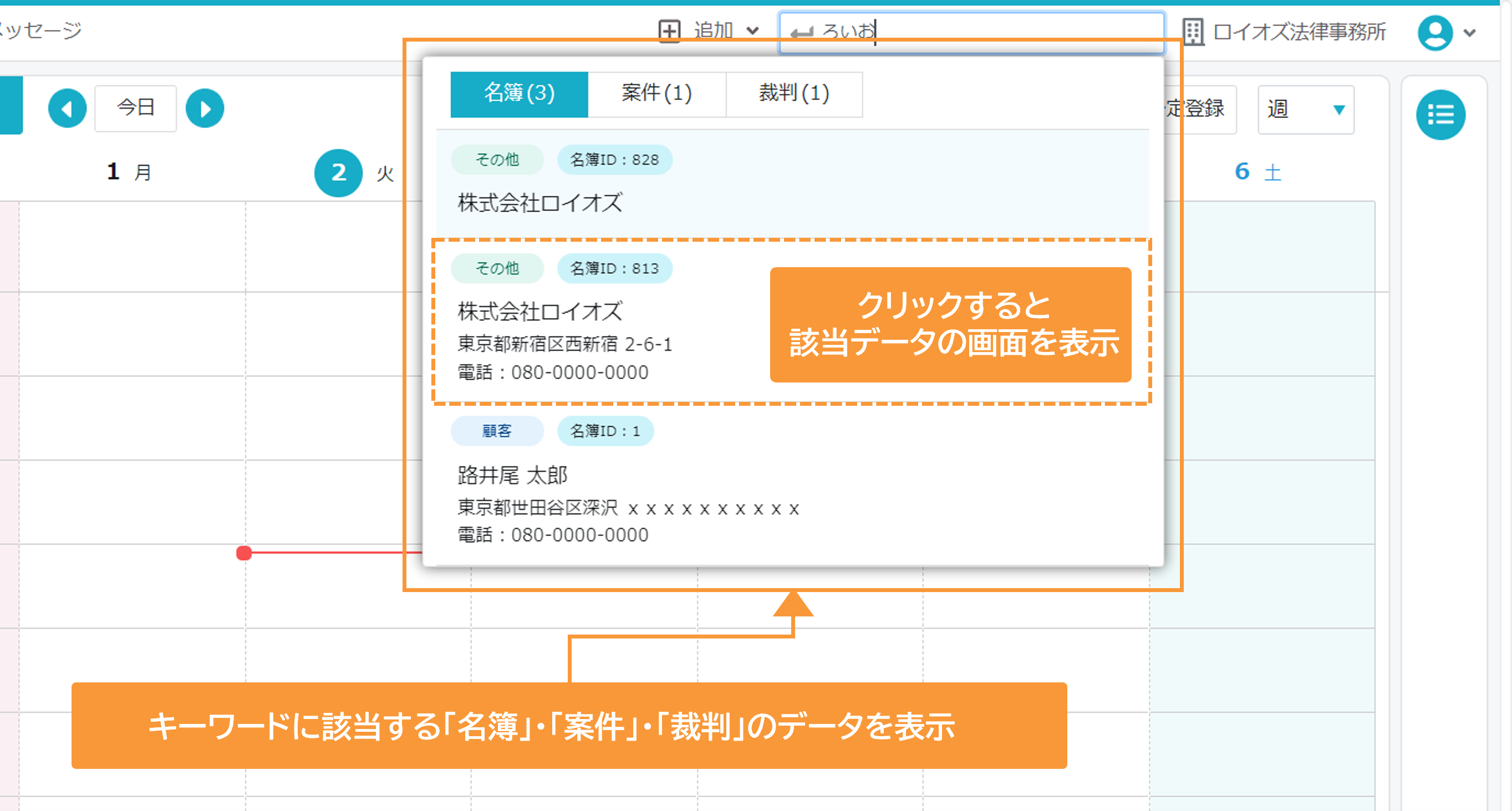This screenshot has width=1512, height=811.
Task: Open the 週 view dropdown
Action: click(x=1305, y=110)
